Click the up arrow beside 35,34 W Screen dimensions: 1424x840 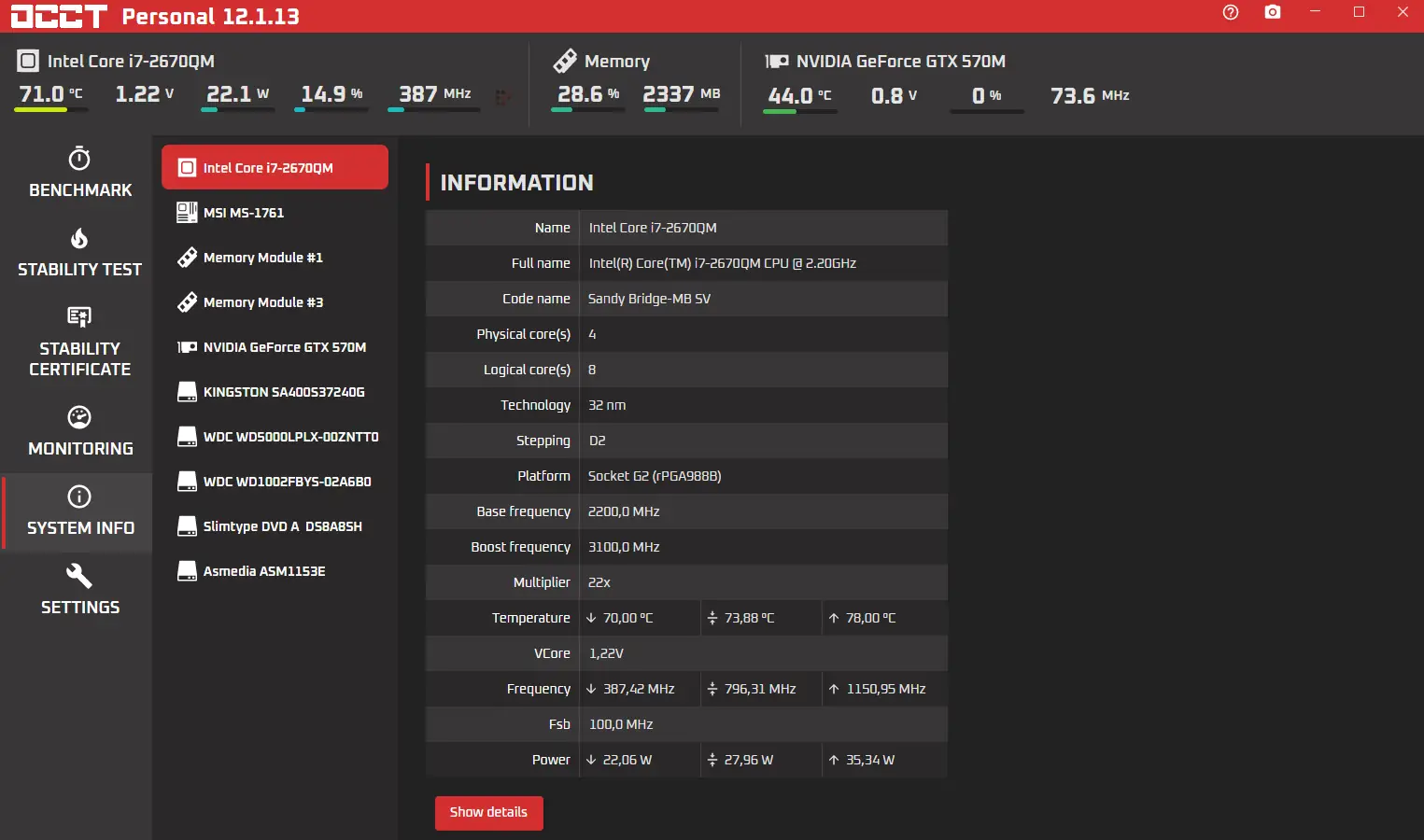[x=834, y=760]
